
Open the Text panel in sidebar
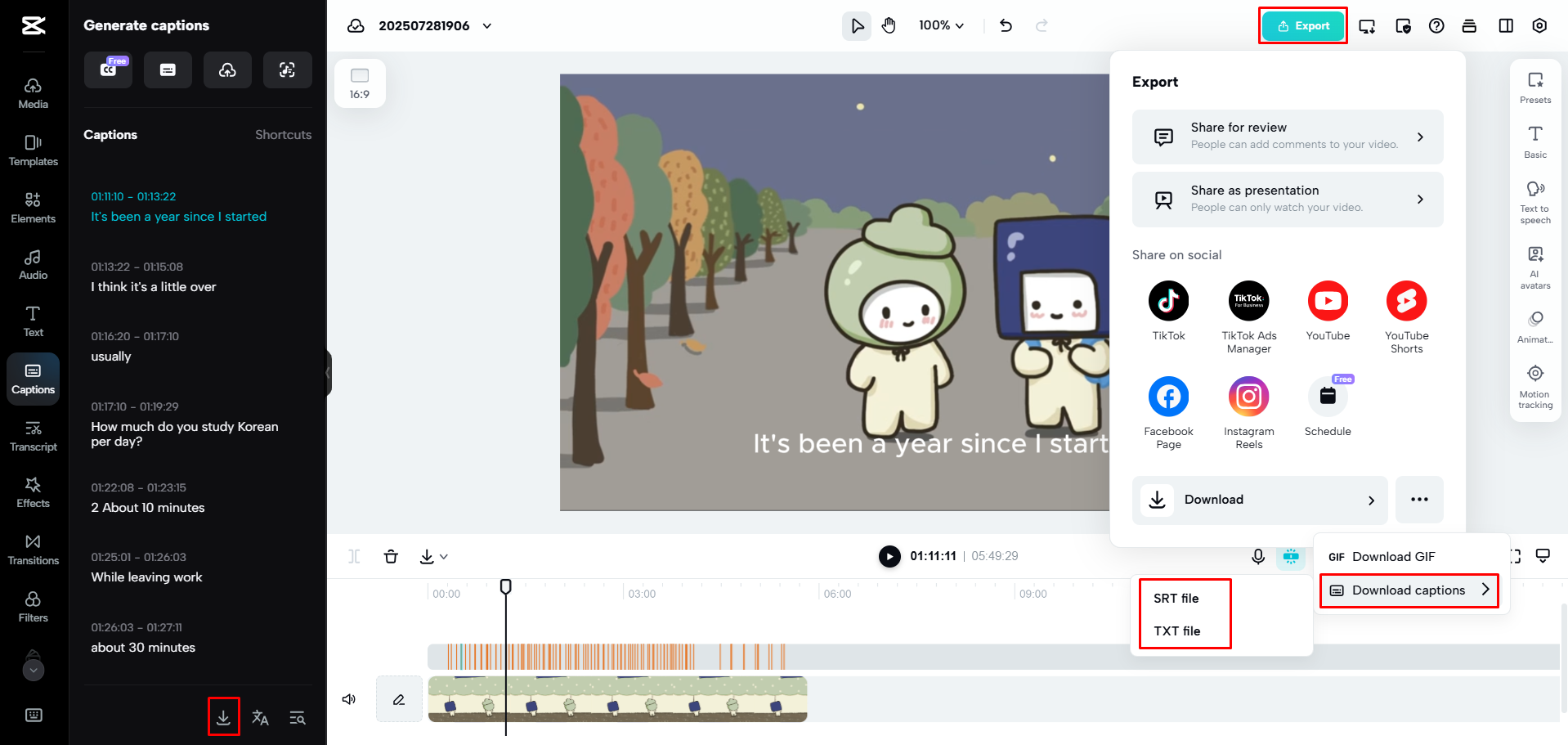33,321
